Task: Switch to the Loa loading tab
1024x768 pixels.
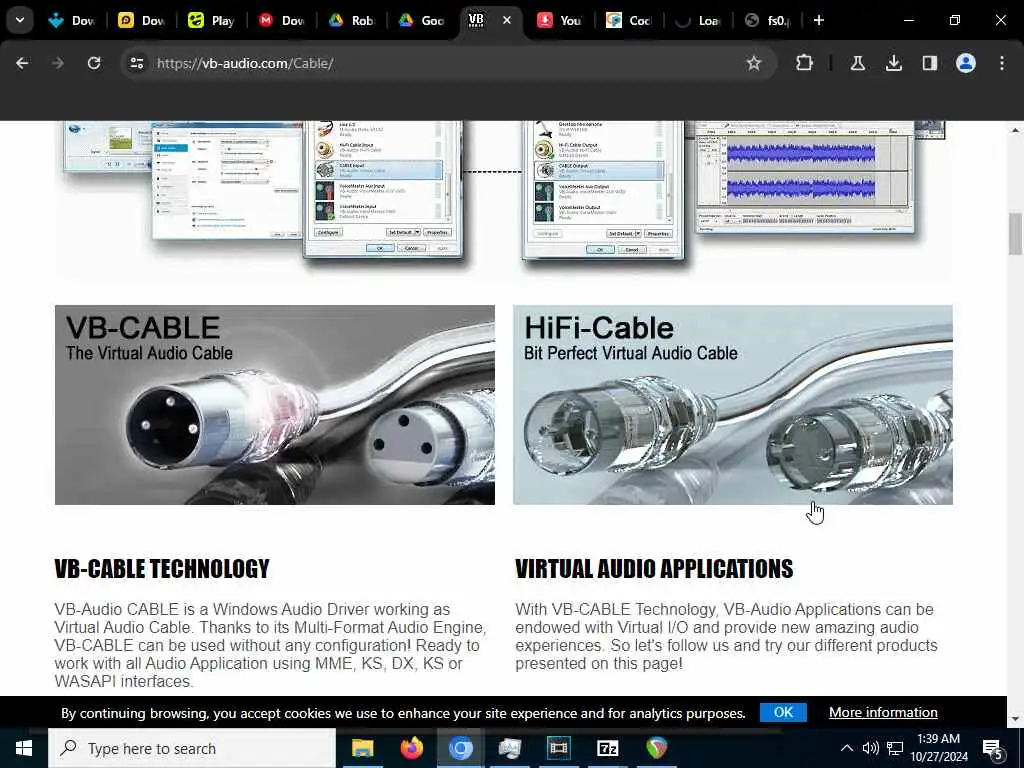Action: 699,20
